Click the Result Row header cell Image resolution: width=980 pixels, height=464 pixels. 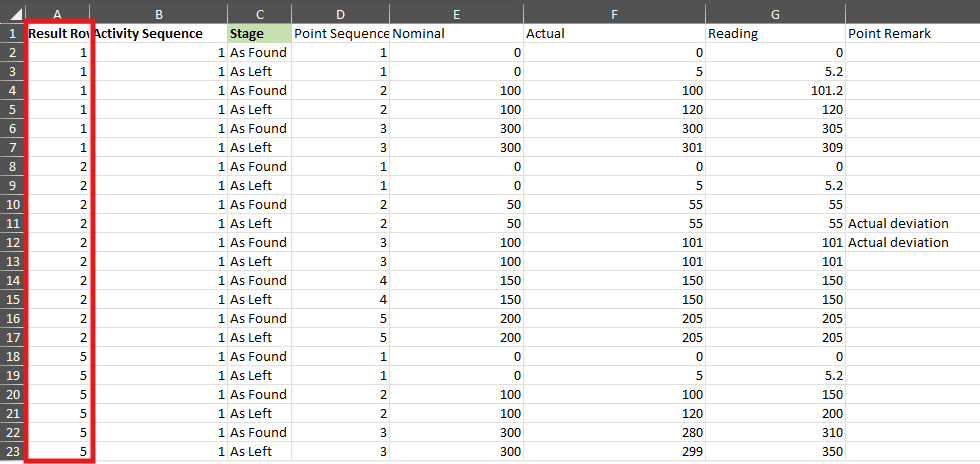60,34
